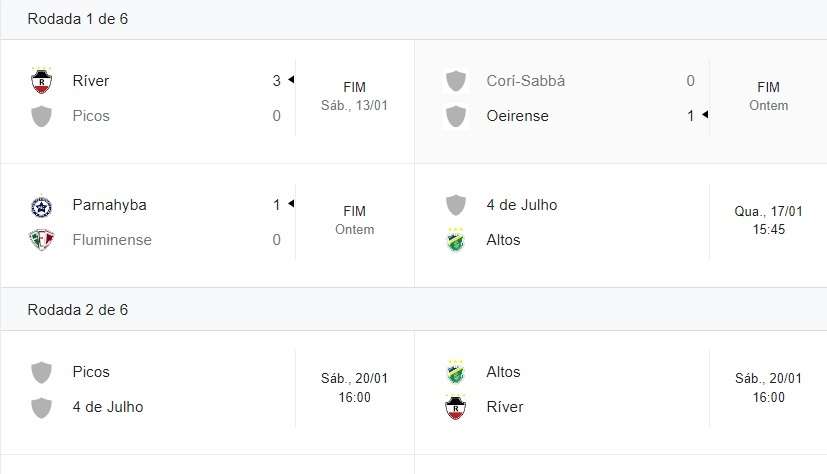Click the winner arrow next to Ríver's score
Screen dimensions: 827x474
coord(291,80)
